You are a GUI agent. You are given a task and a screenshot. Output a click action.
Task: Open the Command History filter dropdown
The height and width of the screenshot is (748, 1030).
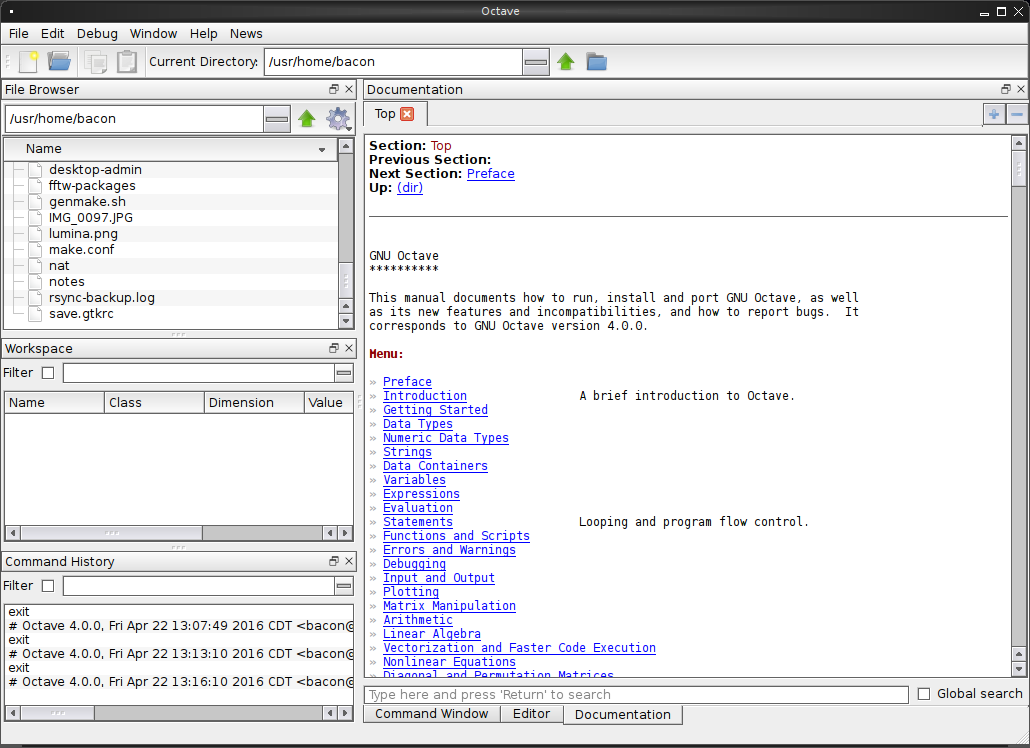tap(344, 586)
